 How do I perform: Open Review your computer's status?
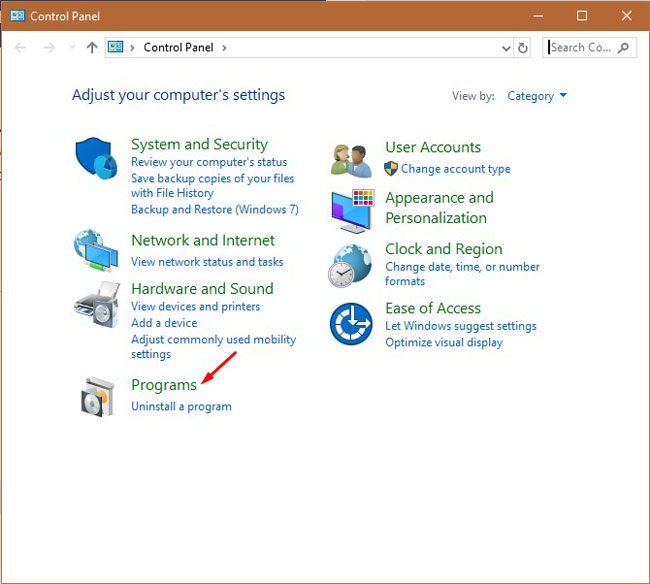209,162
